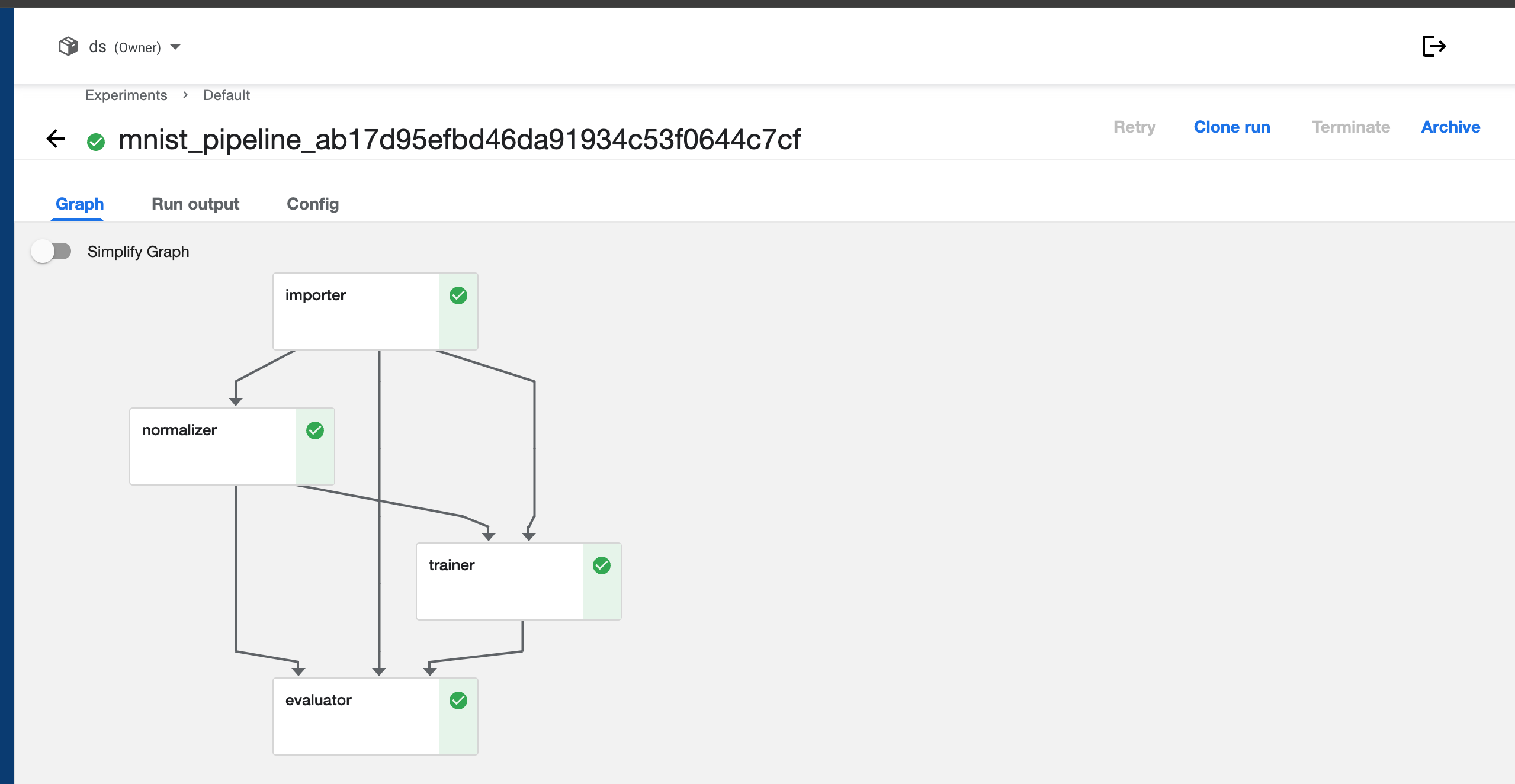Open the Config tab
The width and height of the screenshot is (1515, 784).
click(x=312, y=204)
